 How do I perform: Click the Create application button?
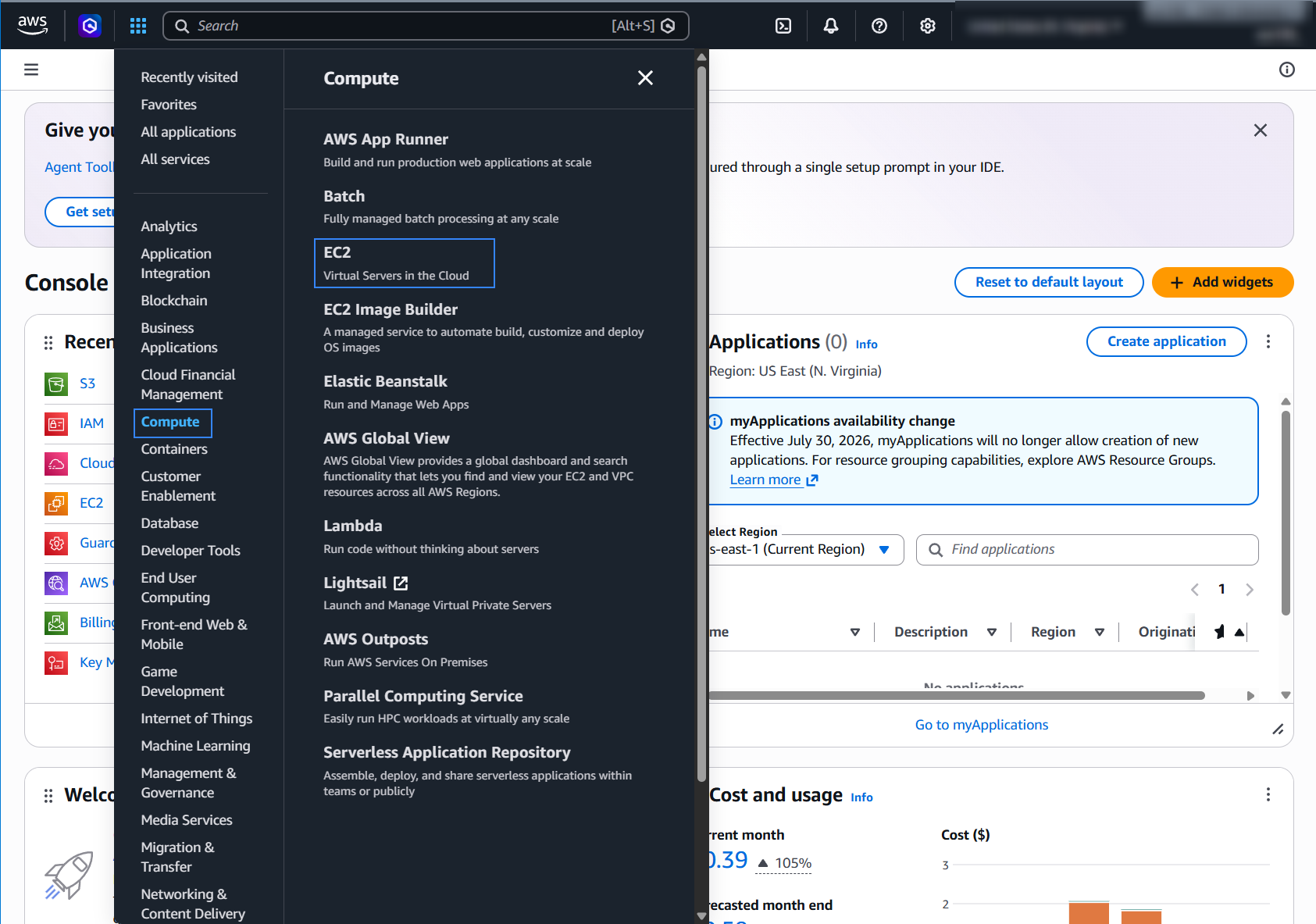click(1166, 341)
